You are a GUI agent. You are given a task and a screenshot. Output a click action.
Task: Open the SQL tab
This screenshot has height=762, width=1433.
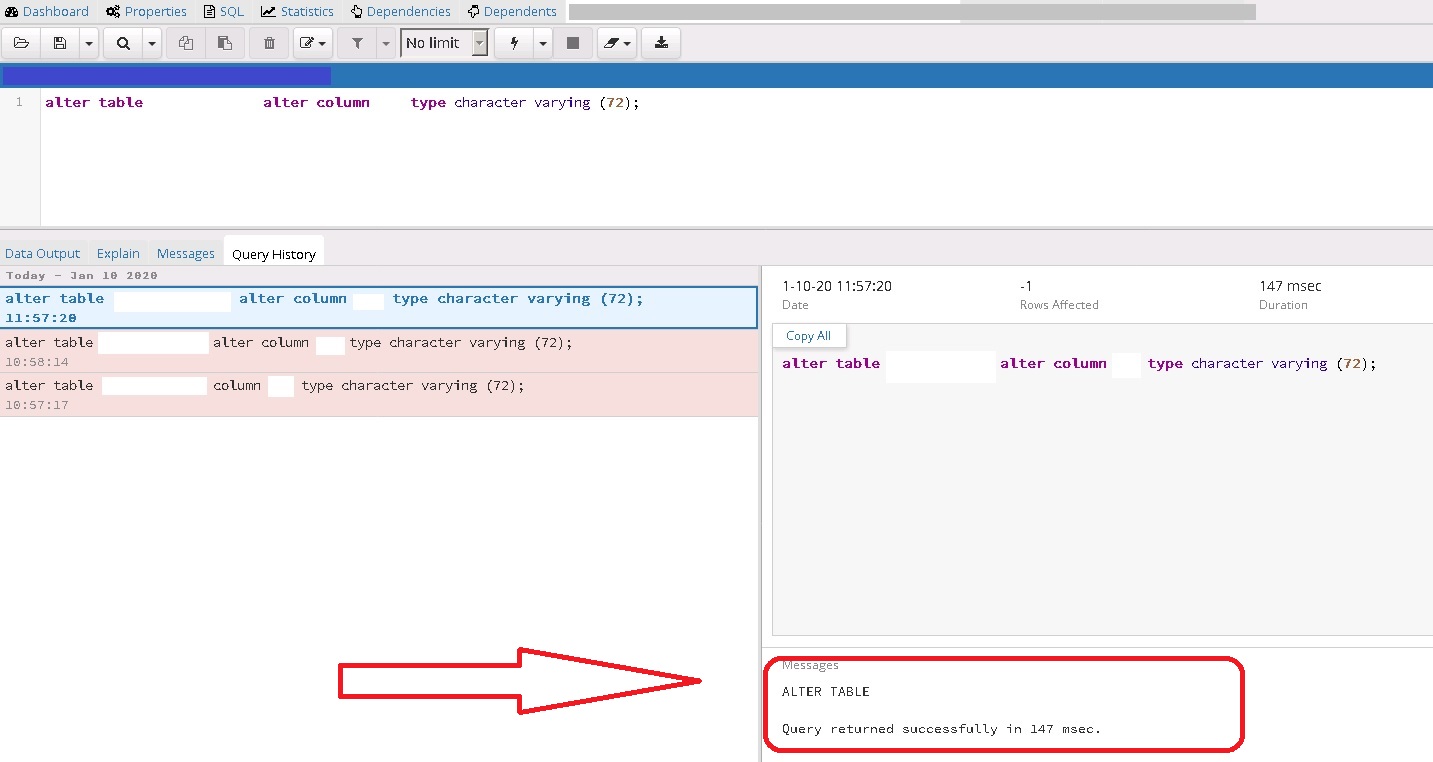(223, 11)
